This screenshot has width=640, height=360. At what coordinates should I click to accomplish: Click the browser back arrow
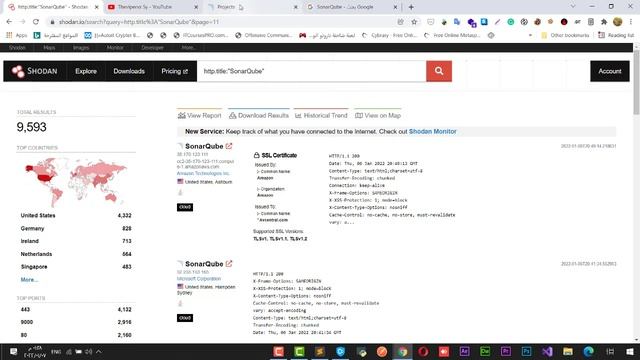tap(9, 22)
